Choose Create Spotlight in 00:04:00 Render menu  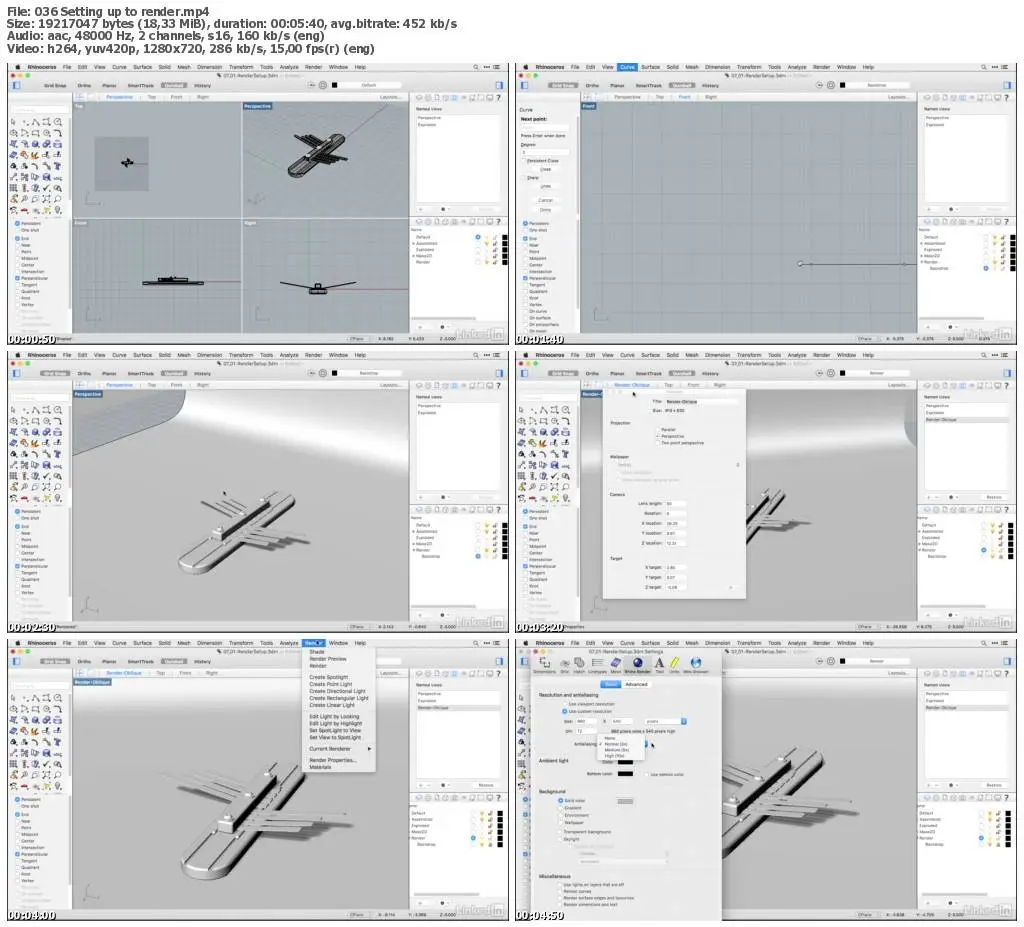tap(328, 677)
